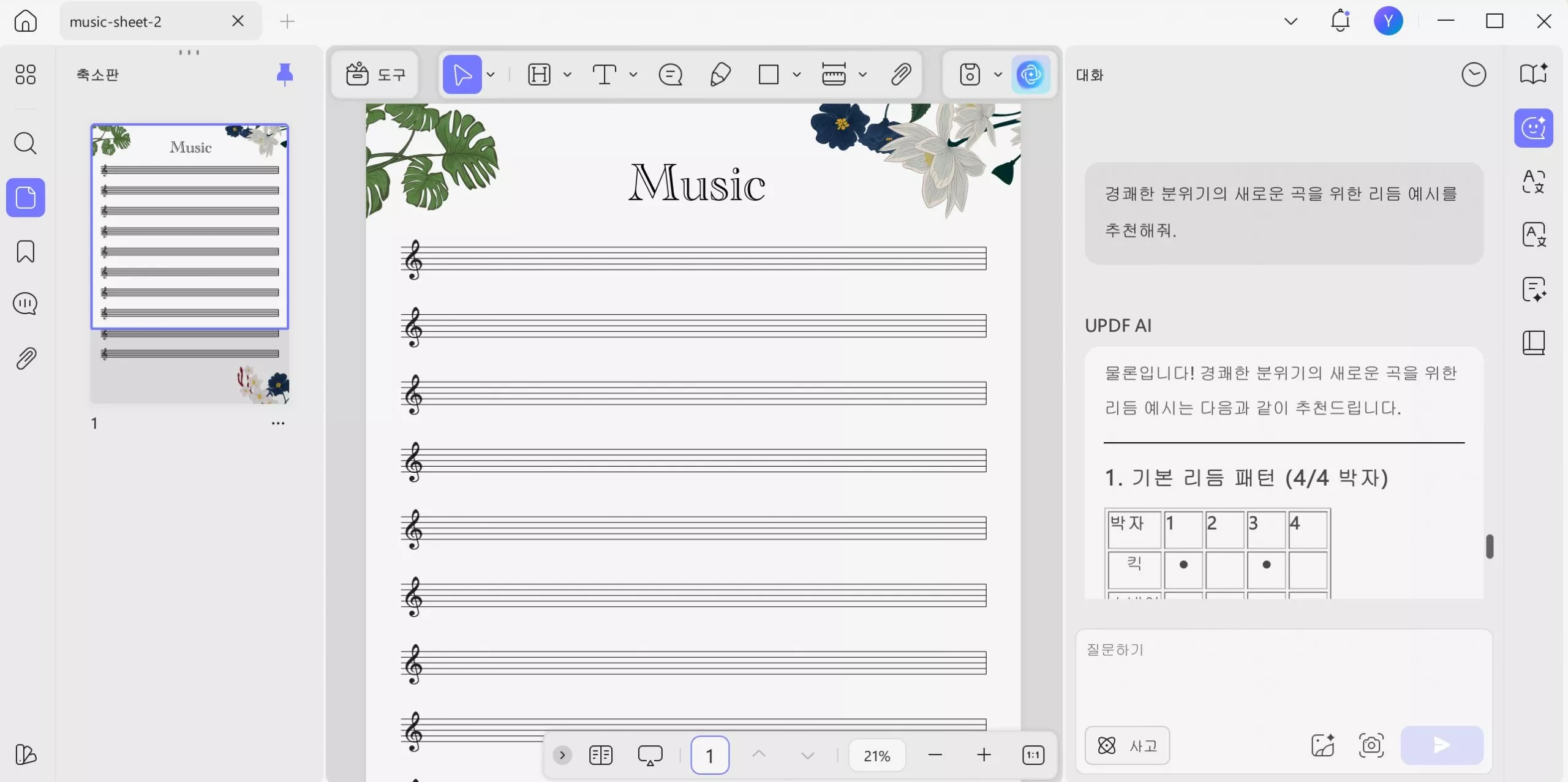The height and width of the screenshot is (782, 1568).
Task: Open the title bar dropdown chevron
Action: 1291,21
